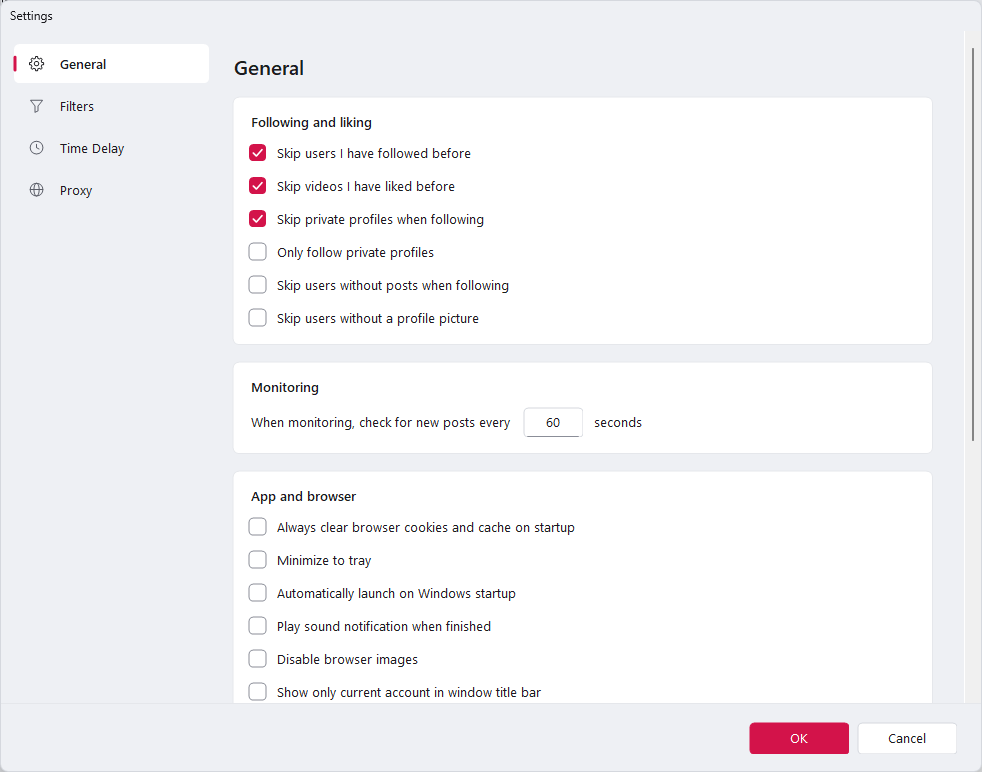This screenshot has height=772, width=982.
Task: Click the 'When monitoring, check for new posts every' label
Action: coord(381,422)
